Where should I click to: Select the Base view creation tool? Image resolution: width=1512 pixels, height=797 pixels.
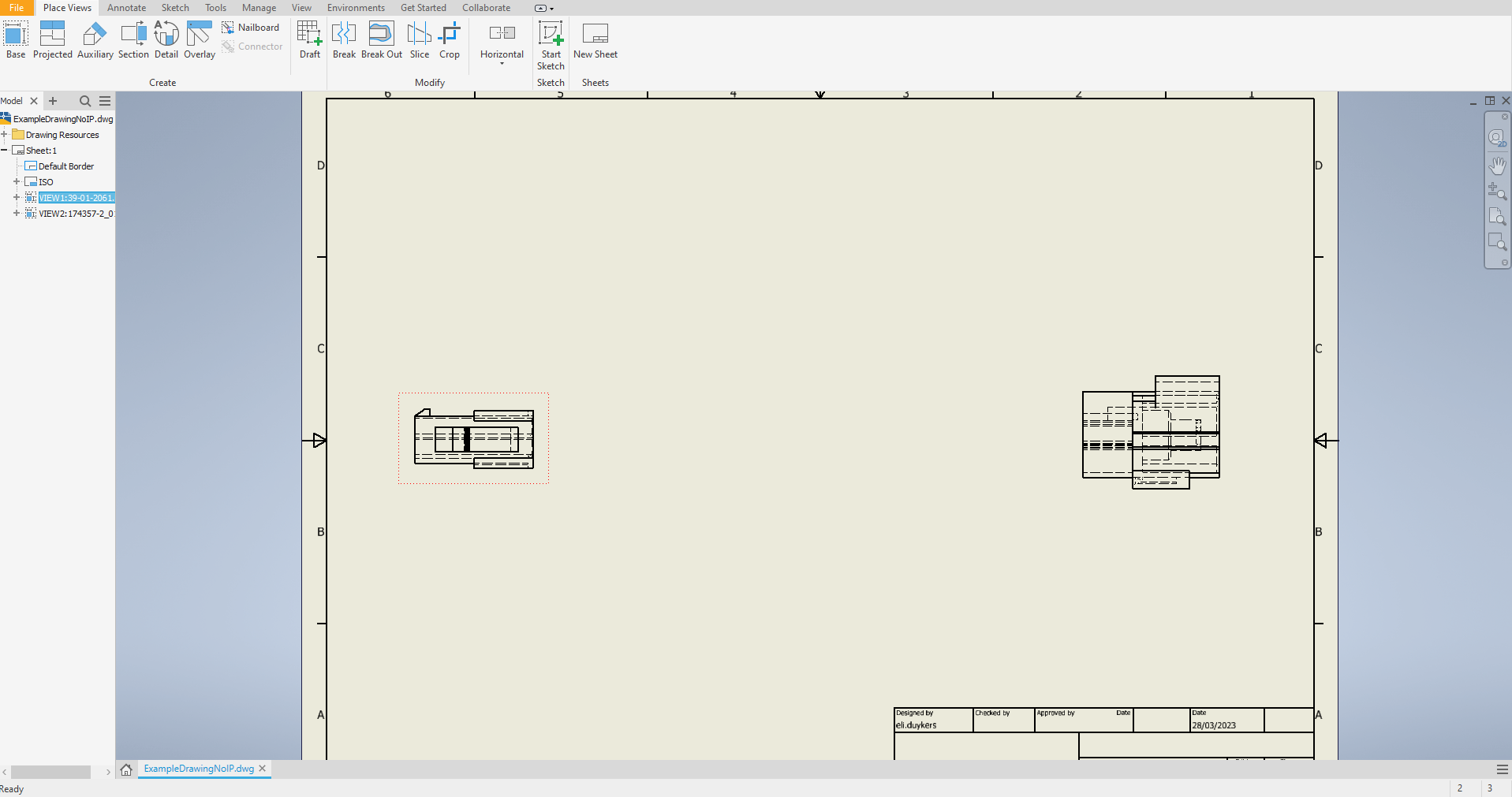(15, 36)
